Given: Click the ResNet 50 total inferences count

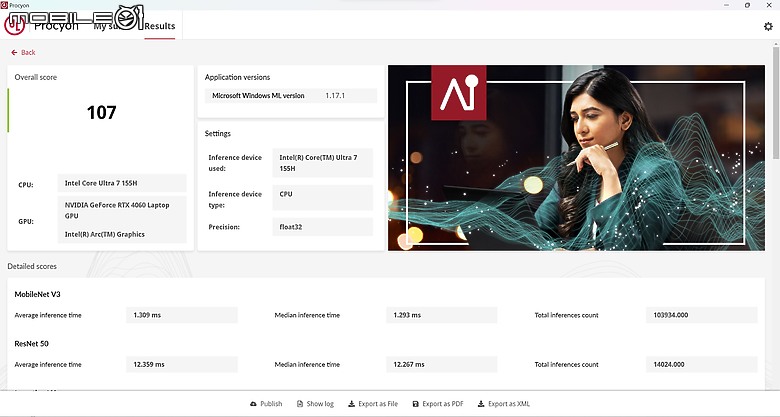Looking at the screenshot, I should pos(701,364).
